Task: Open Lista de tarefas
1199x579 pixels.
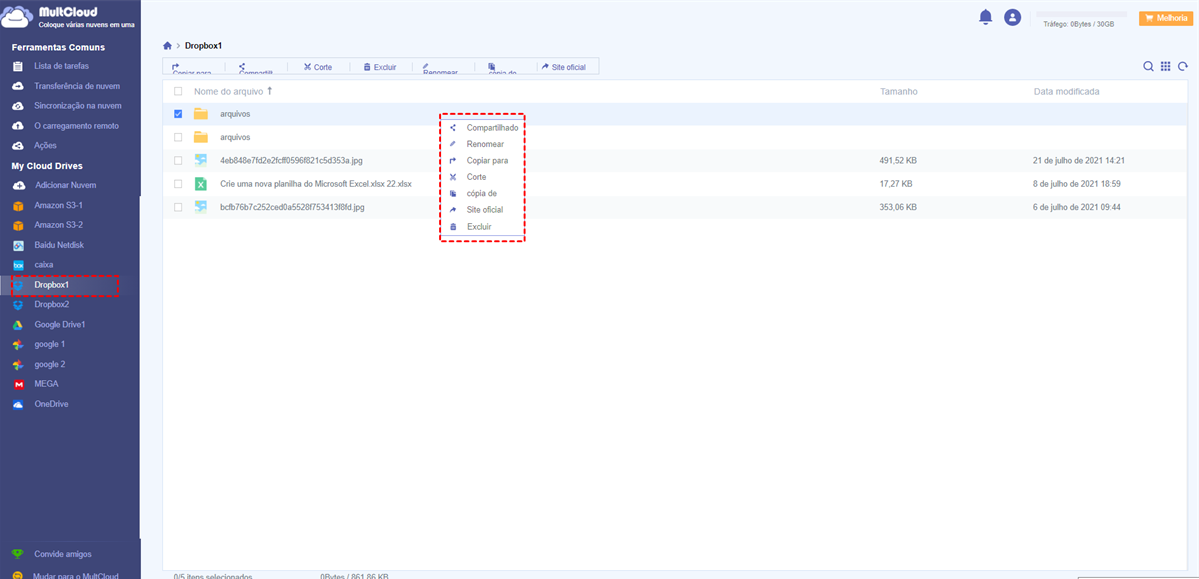Action: (61, 67)
